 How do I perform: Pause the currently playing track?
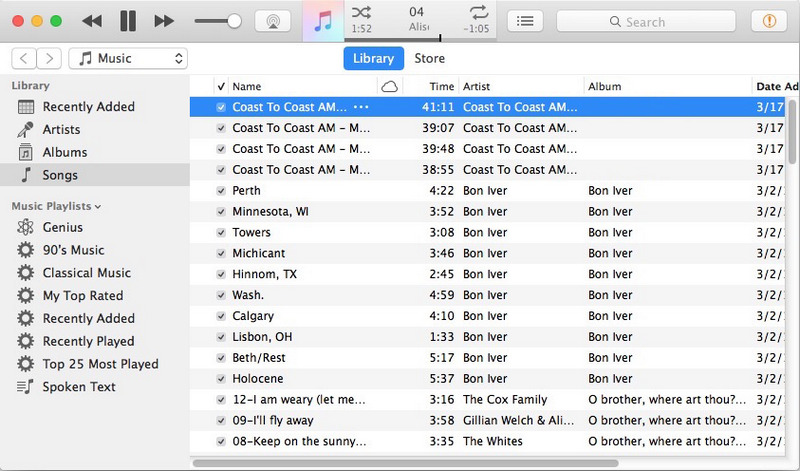pyautogui.click(x=127, y=21)
